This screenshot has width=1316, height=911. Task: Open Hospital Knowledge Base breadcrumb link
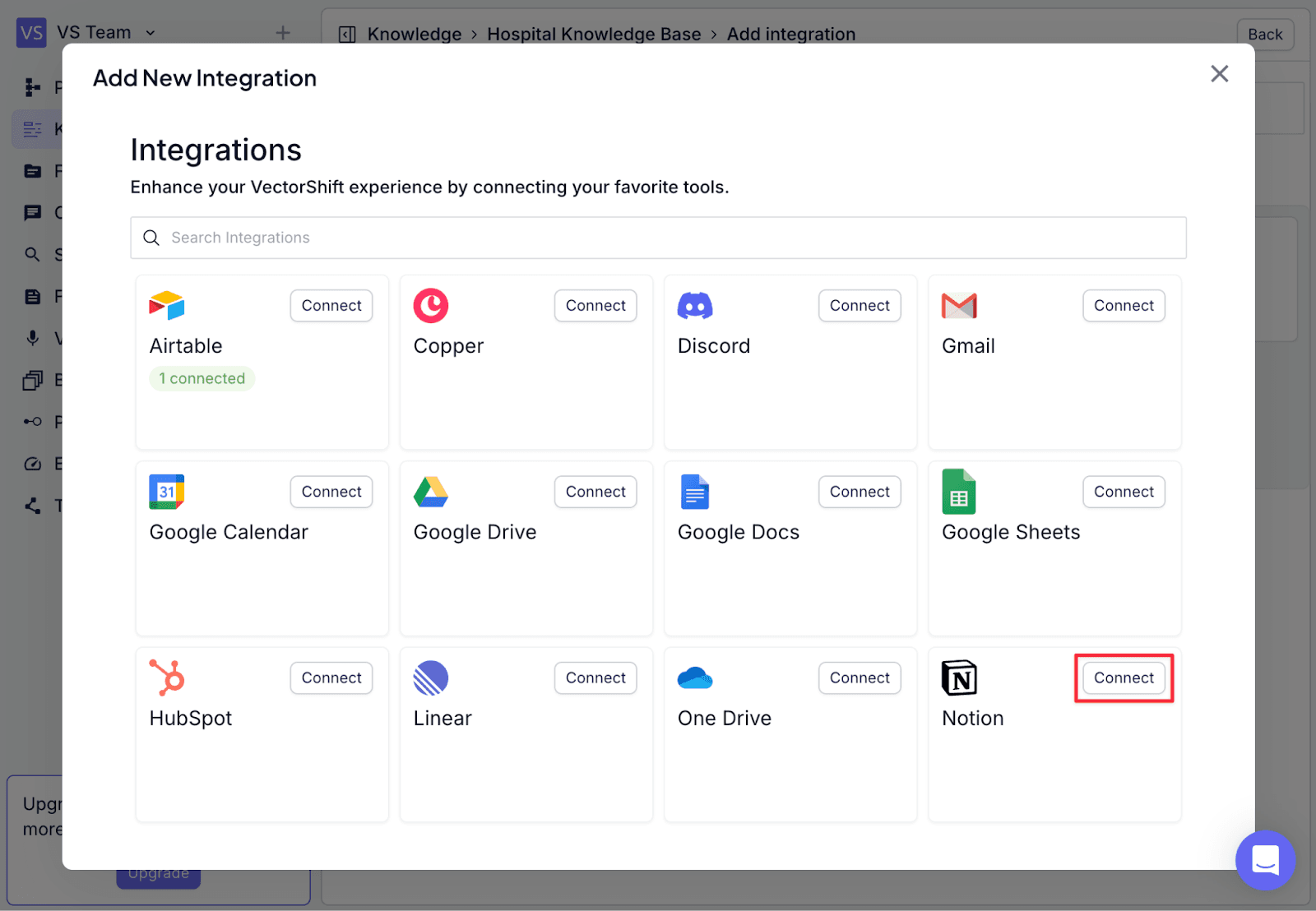pos(594,35)
